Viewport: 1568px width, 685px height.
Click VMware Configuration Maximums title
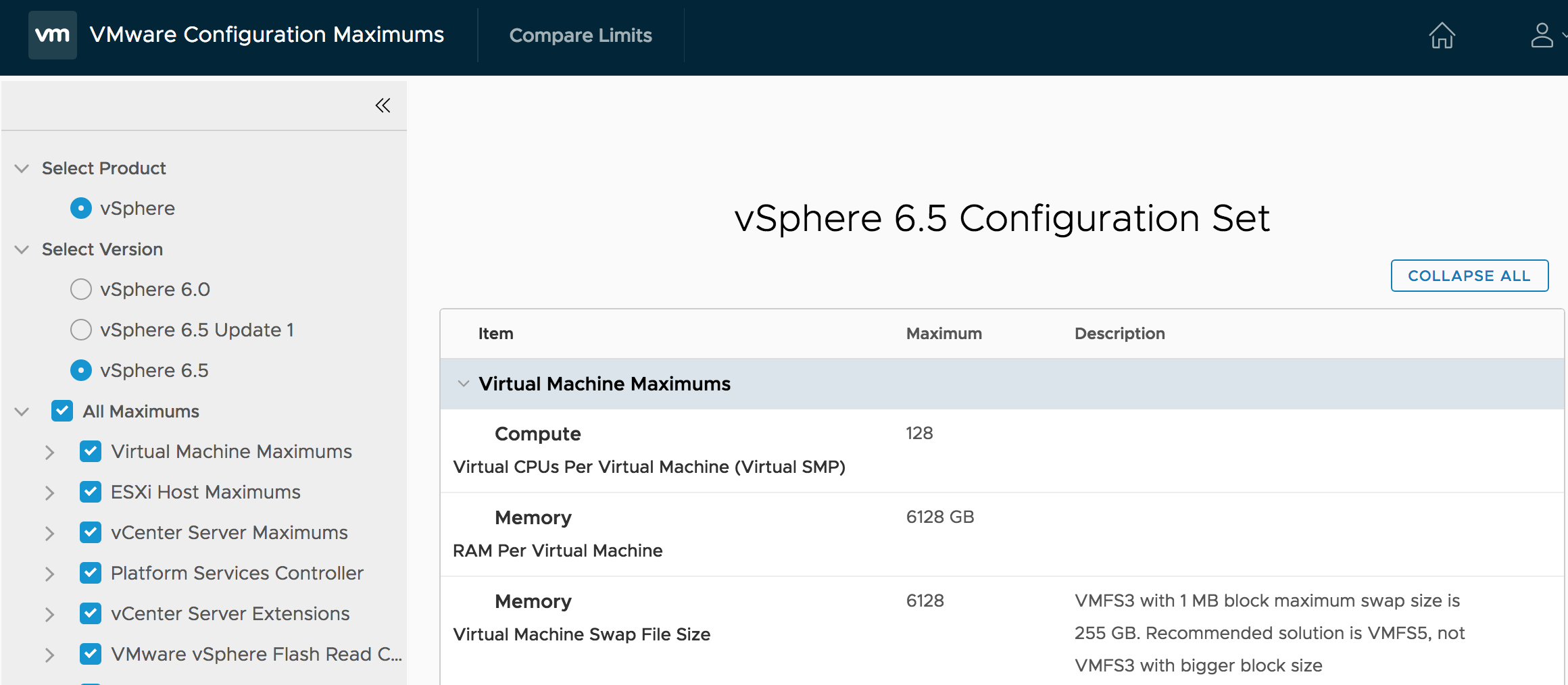click(x=266, y=35)
